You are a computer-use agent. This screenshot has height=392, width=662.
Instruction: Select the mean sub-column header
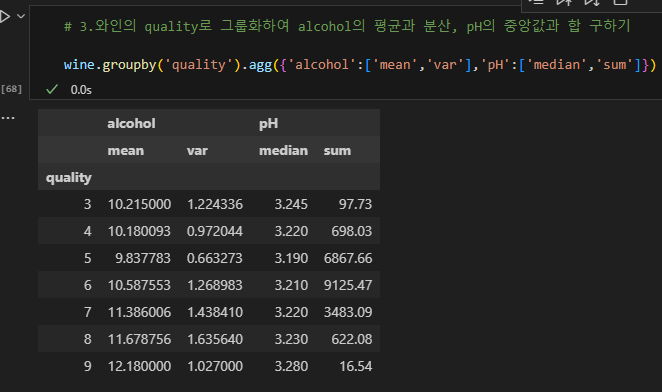[126, 150]
